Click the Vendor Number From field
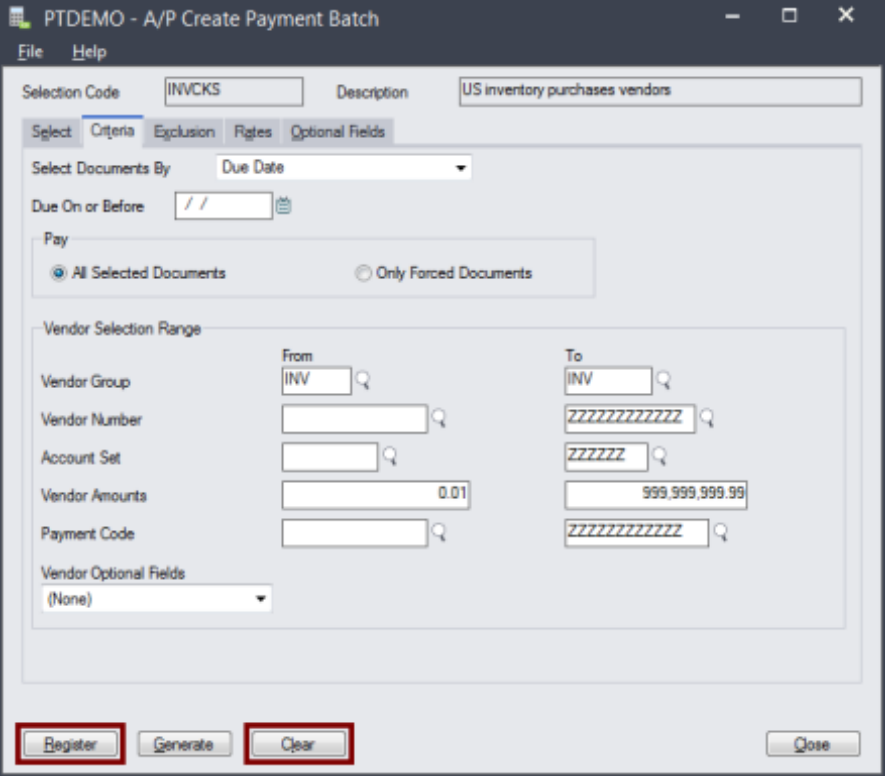The image size is (887, 777). (355, 419)
